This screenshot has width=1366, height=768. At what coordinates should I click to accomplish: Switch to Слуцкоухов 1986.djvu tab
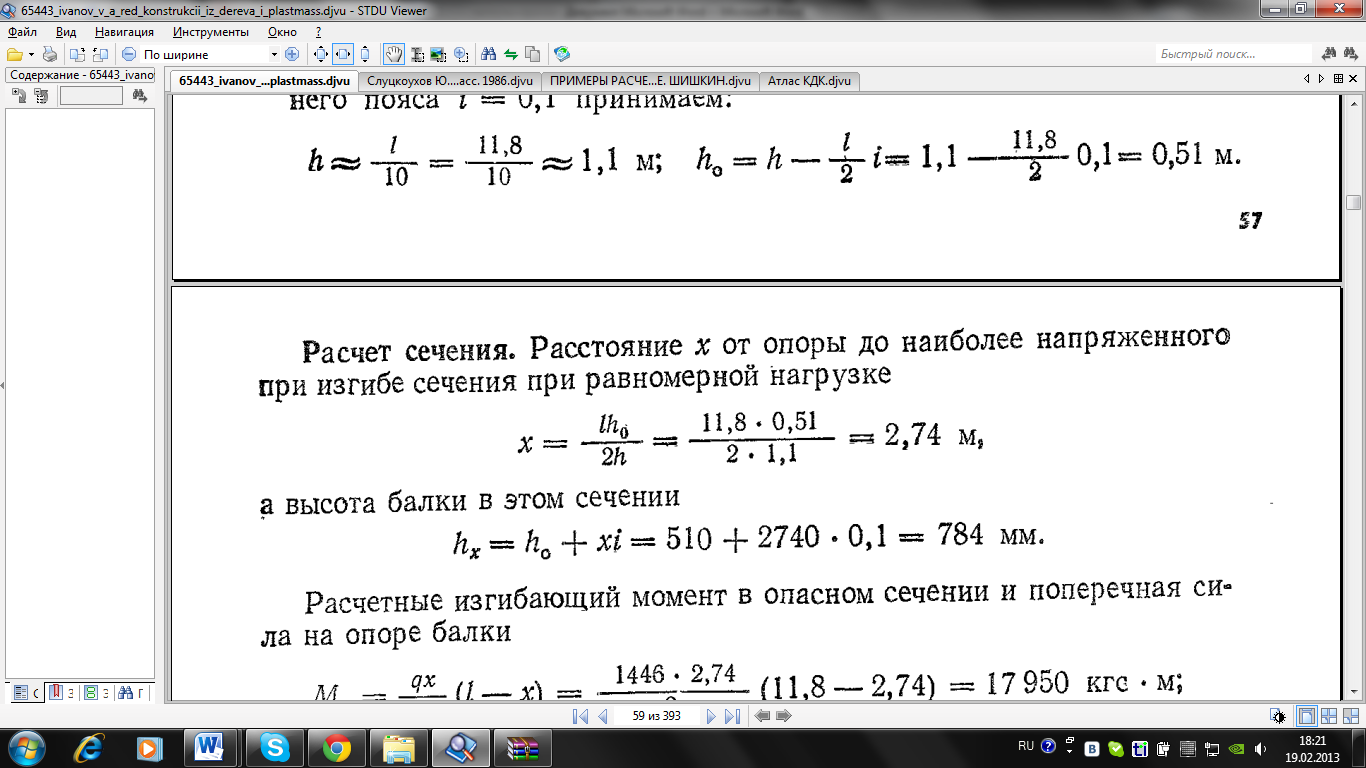451,81
